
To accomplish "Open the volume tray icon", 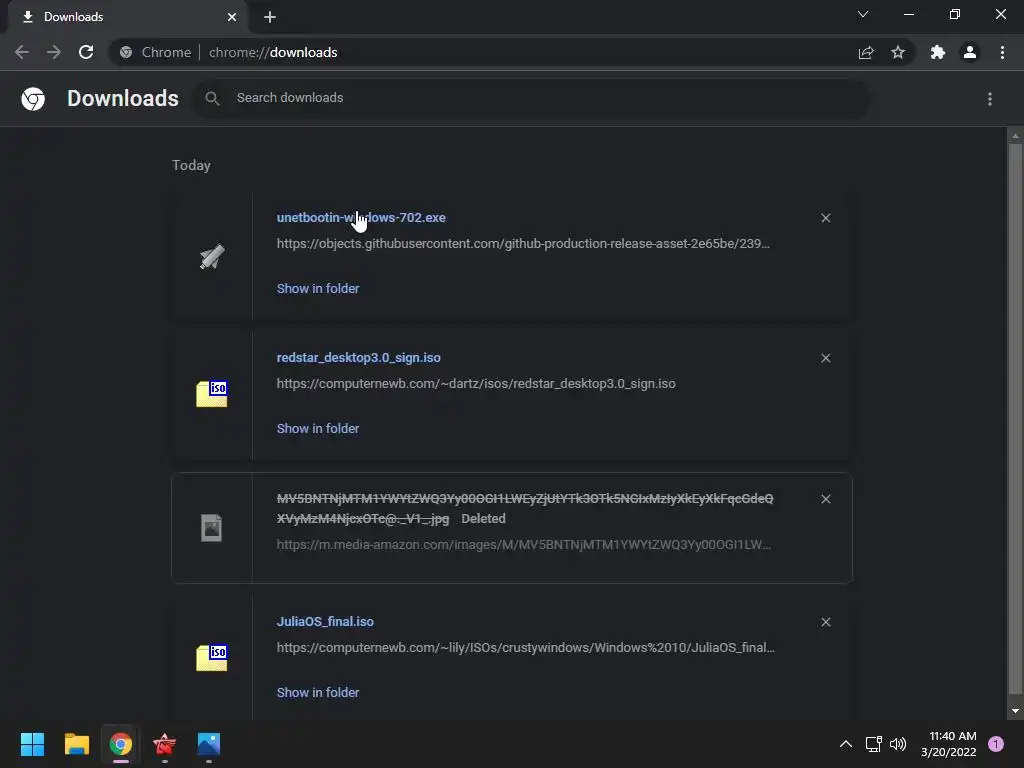I will pos(899,744).
